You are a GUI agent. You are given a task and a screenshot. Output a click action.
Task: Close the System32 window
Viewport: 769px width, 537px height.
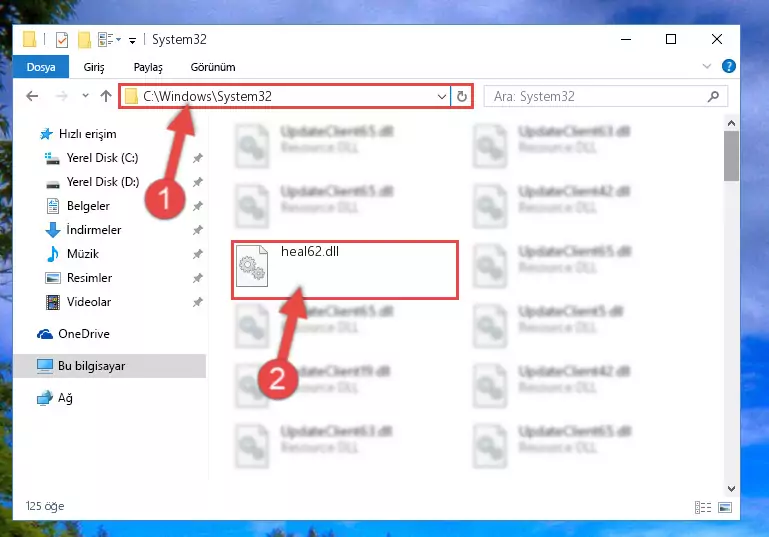[717, 39]
